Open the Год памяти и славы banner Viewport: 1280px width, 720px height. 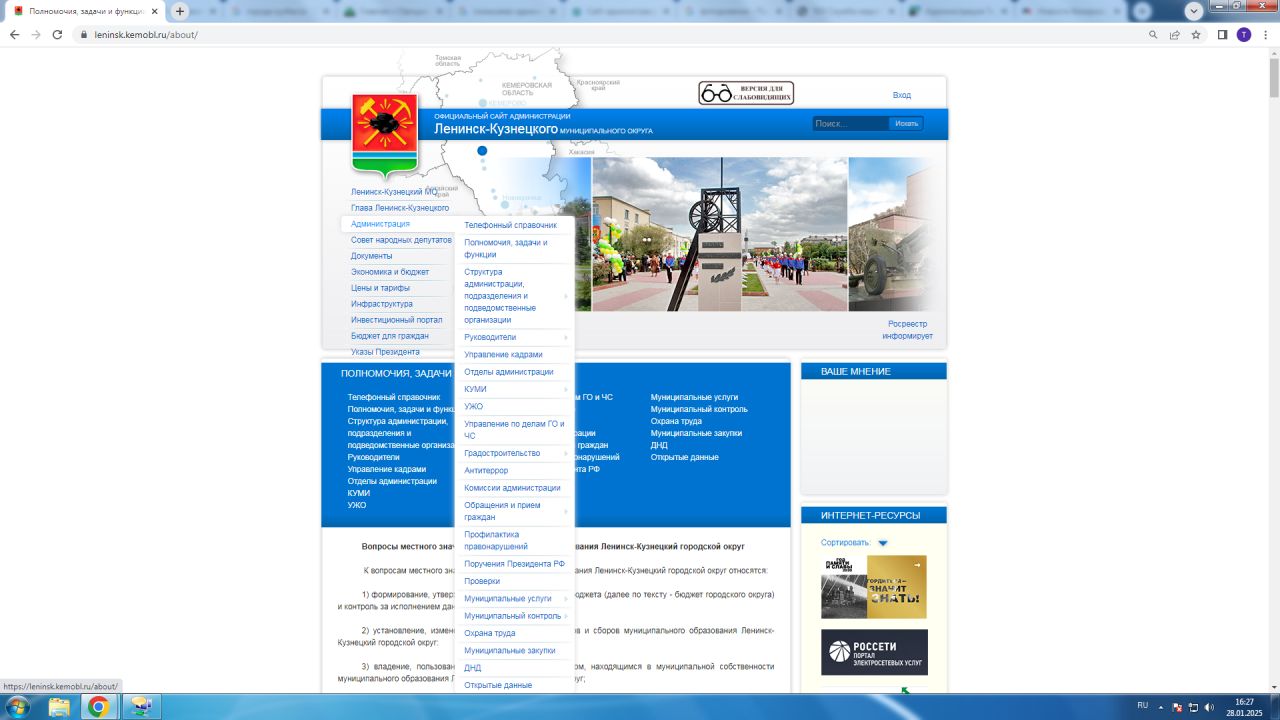(x=874, y=587)
